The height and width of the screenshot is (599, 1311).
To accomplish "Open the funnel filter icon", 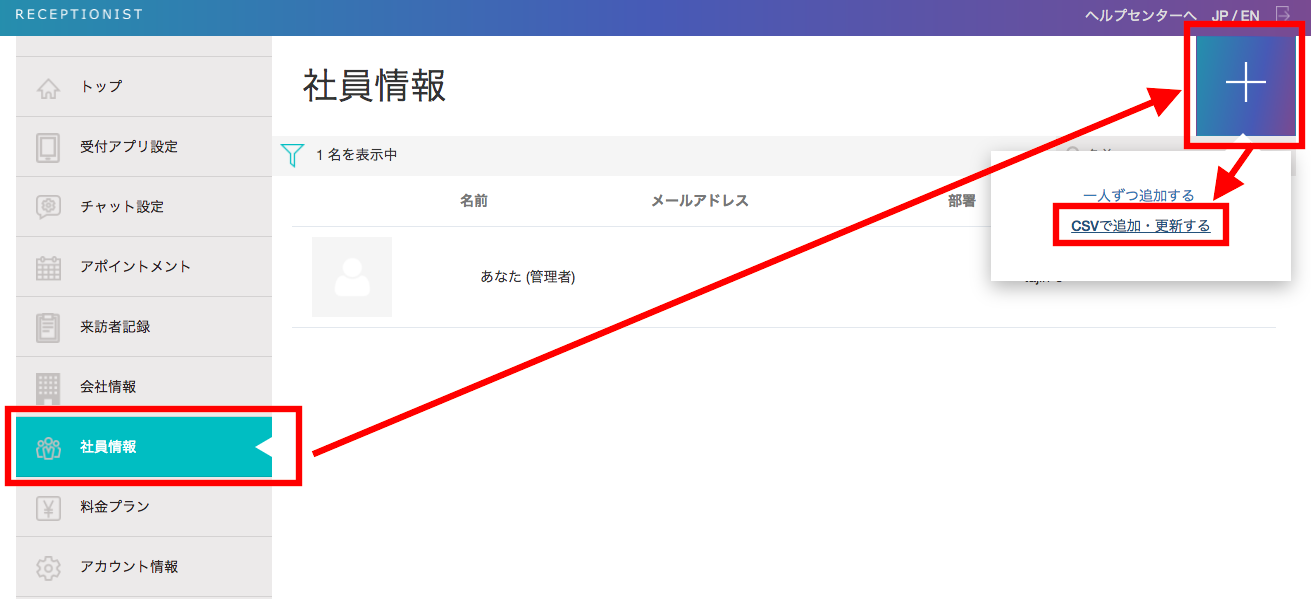I will click(292, 155).
